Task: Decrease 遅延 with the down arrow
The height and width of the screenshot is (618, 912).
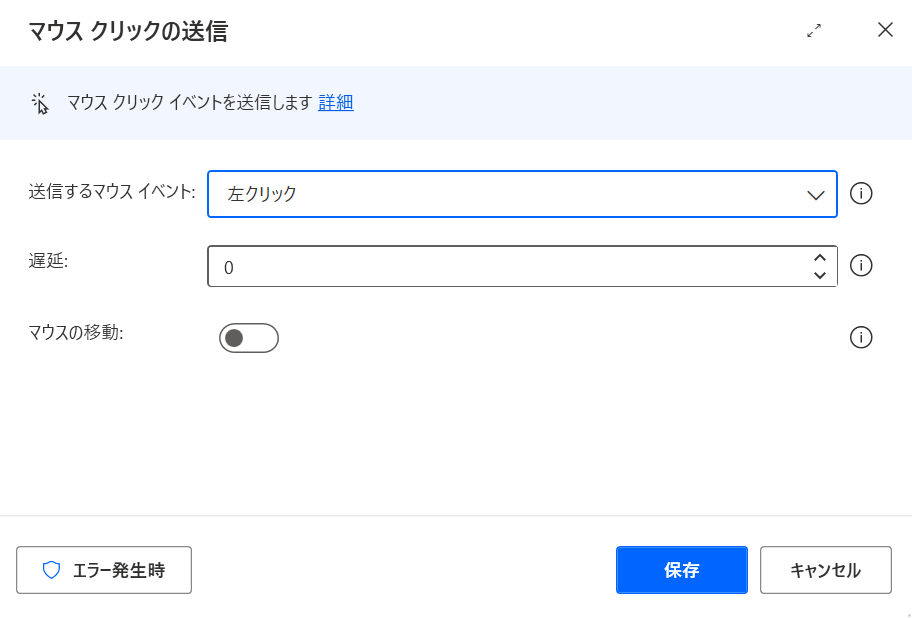Action: (x=820, y=275)
